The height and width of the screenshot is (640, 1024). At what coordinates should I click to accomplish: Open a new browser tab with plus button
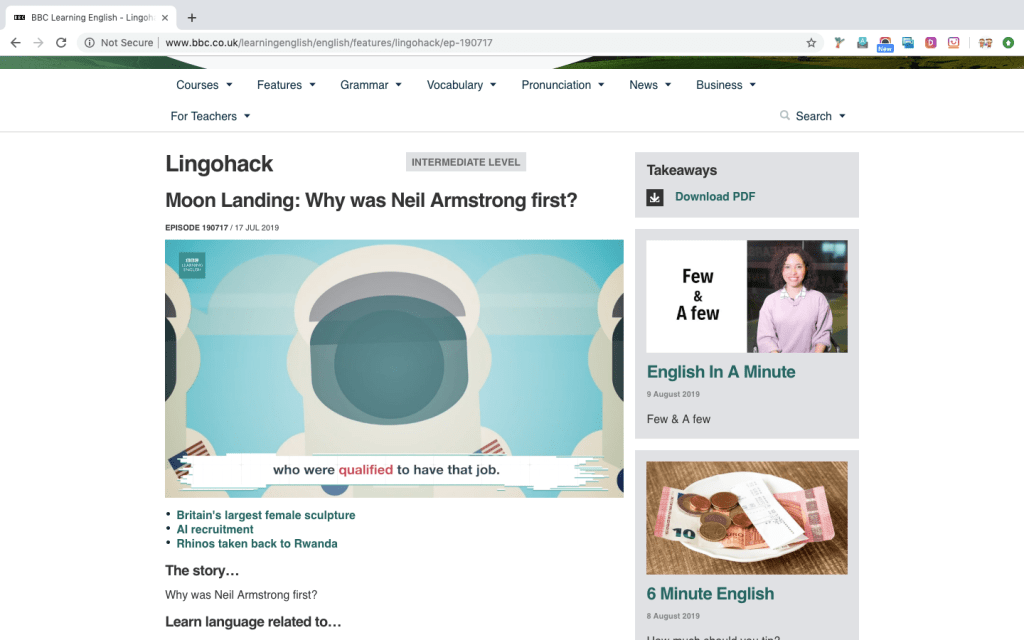coord(192,17)
